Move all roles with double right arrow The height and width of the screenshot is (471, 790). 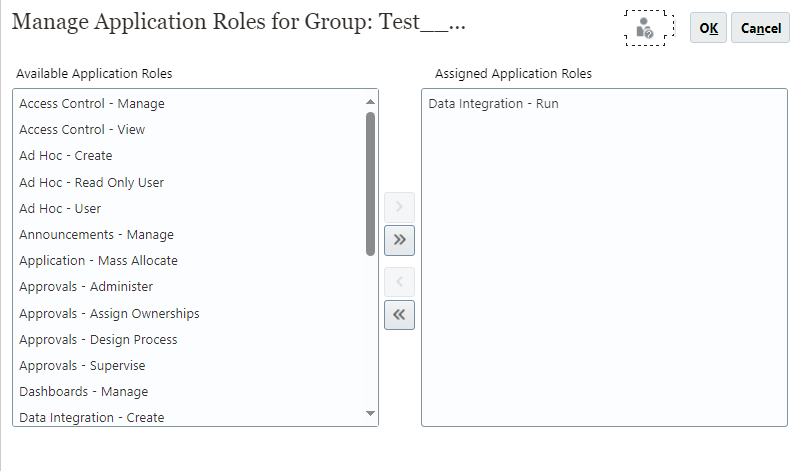pyautogui.click(x=400, y=240)
